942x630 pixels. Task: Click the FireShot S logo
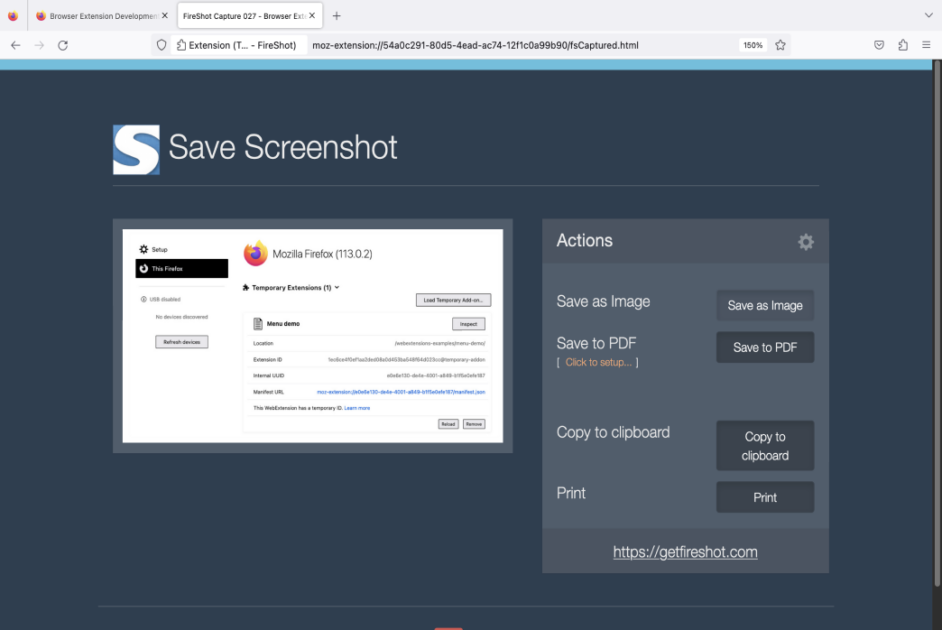coord(136,148)
